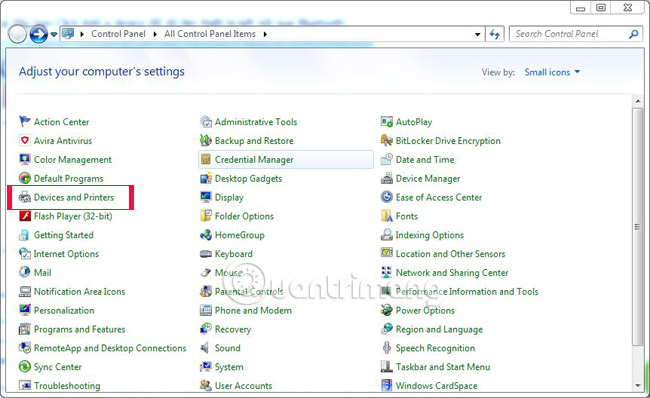This screenshot has height=398, width=650.
Task: Open the Keyboard icon
Action: click(206, 254)
